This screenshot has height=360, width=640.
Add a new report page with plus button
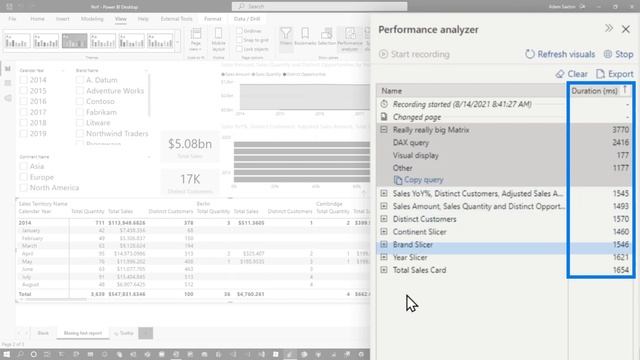coord(146,333)
